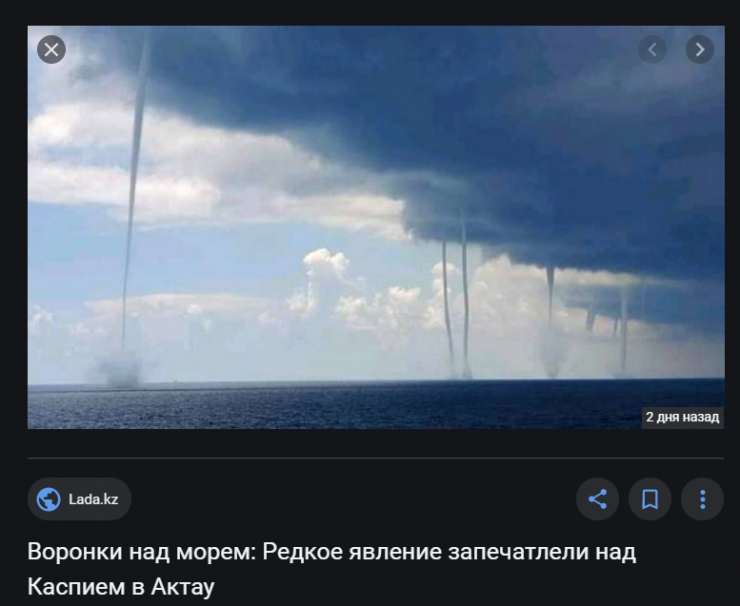This screenshot has width=740, height=606.
Task: Open article titled Воронки над морем
Action: [331, 569]
